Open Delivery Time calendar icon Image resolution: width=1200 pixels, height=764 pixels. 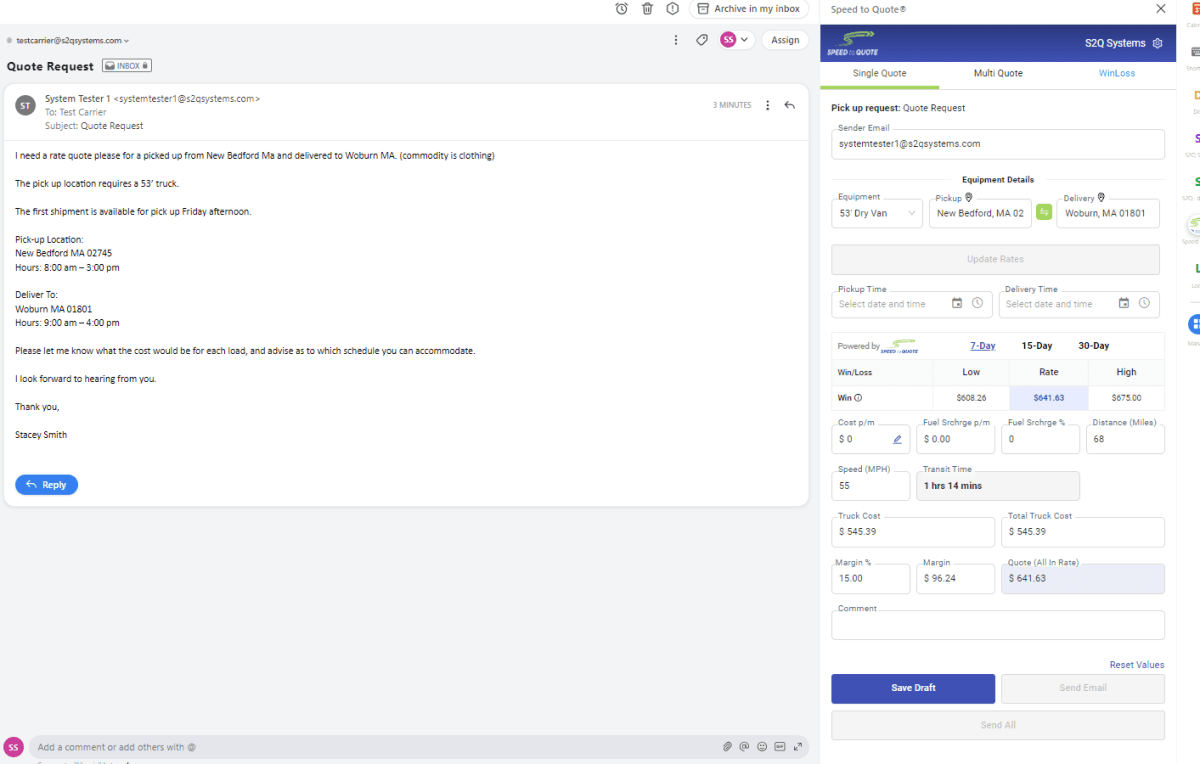(1124, 304)
